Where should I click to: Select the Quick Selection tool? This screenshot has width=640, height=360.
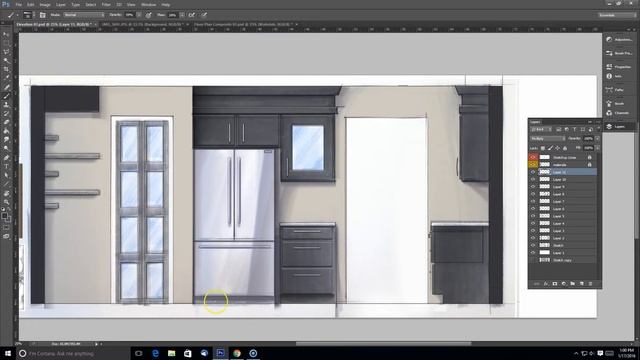pyautogui.click(x=6, y=60)
